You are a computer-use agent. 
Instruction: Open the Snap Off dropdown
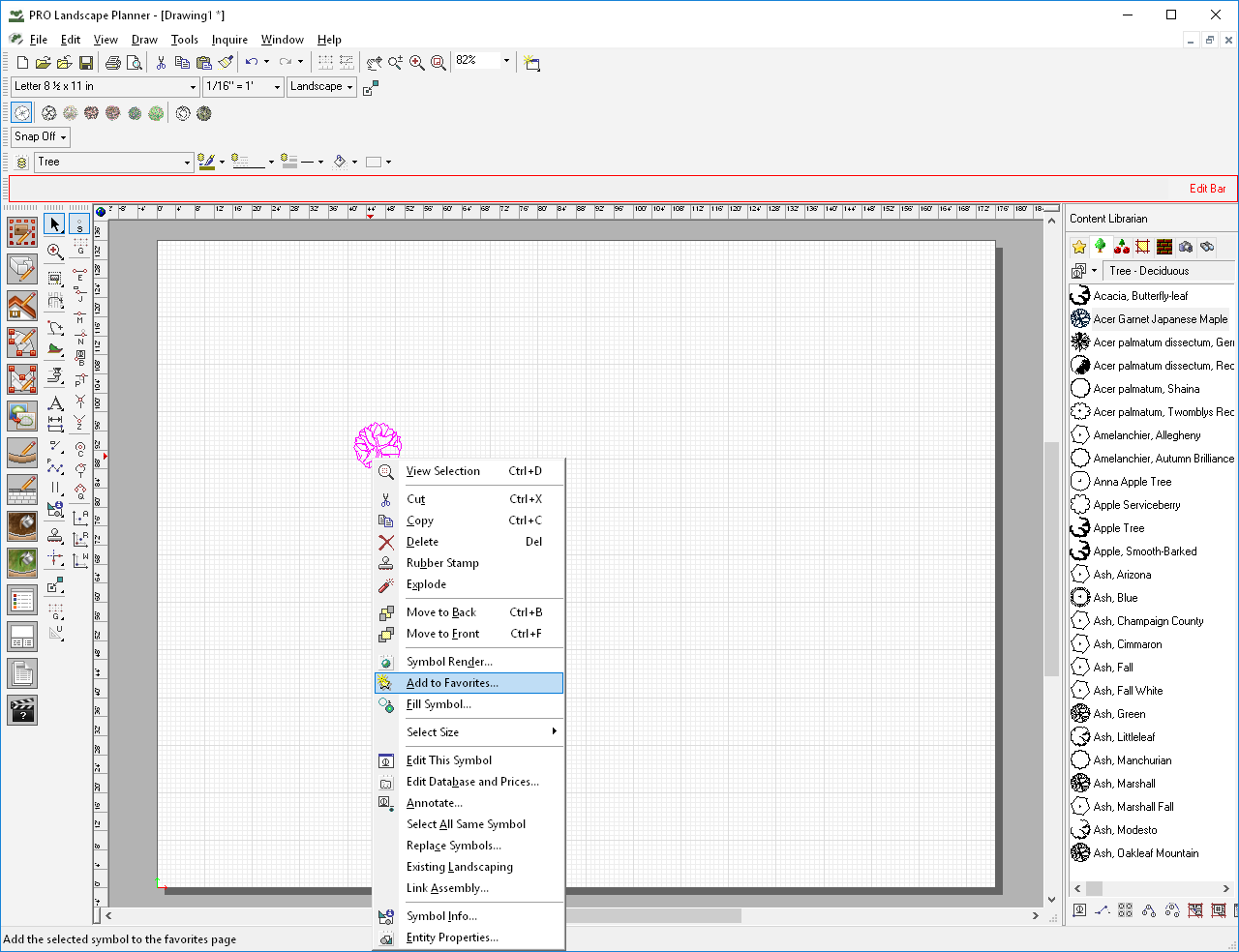pos(41,136)
